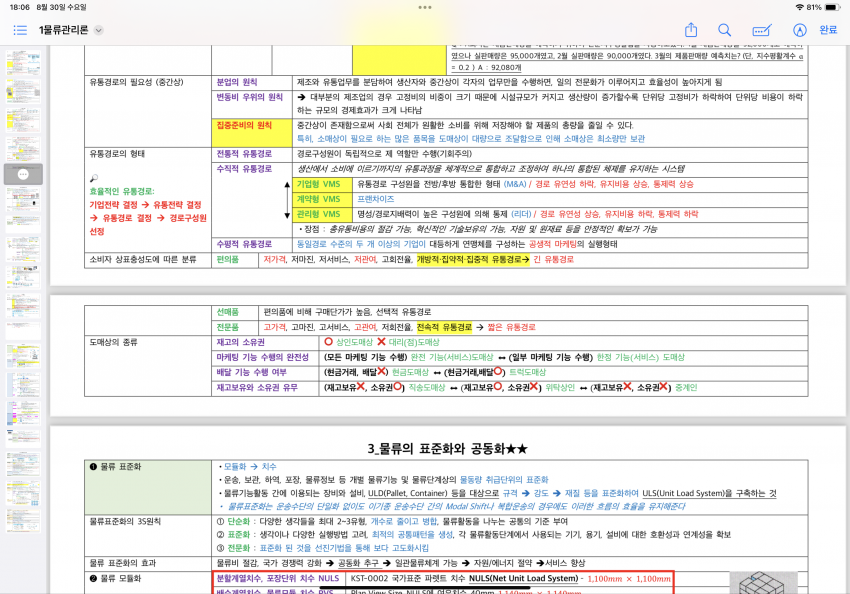850x594 pixels.
Task: Select the row label 유통경로의 필요성 (중간상)
Action: point(137,82)
